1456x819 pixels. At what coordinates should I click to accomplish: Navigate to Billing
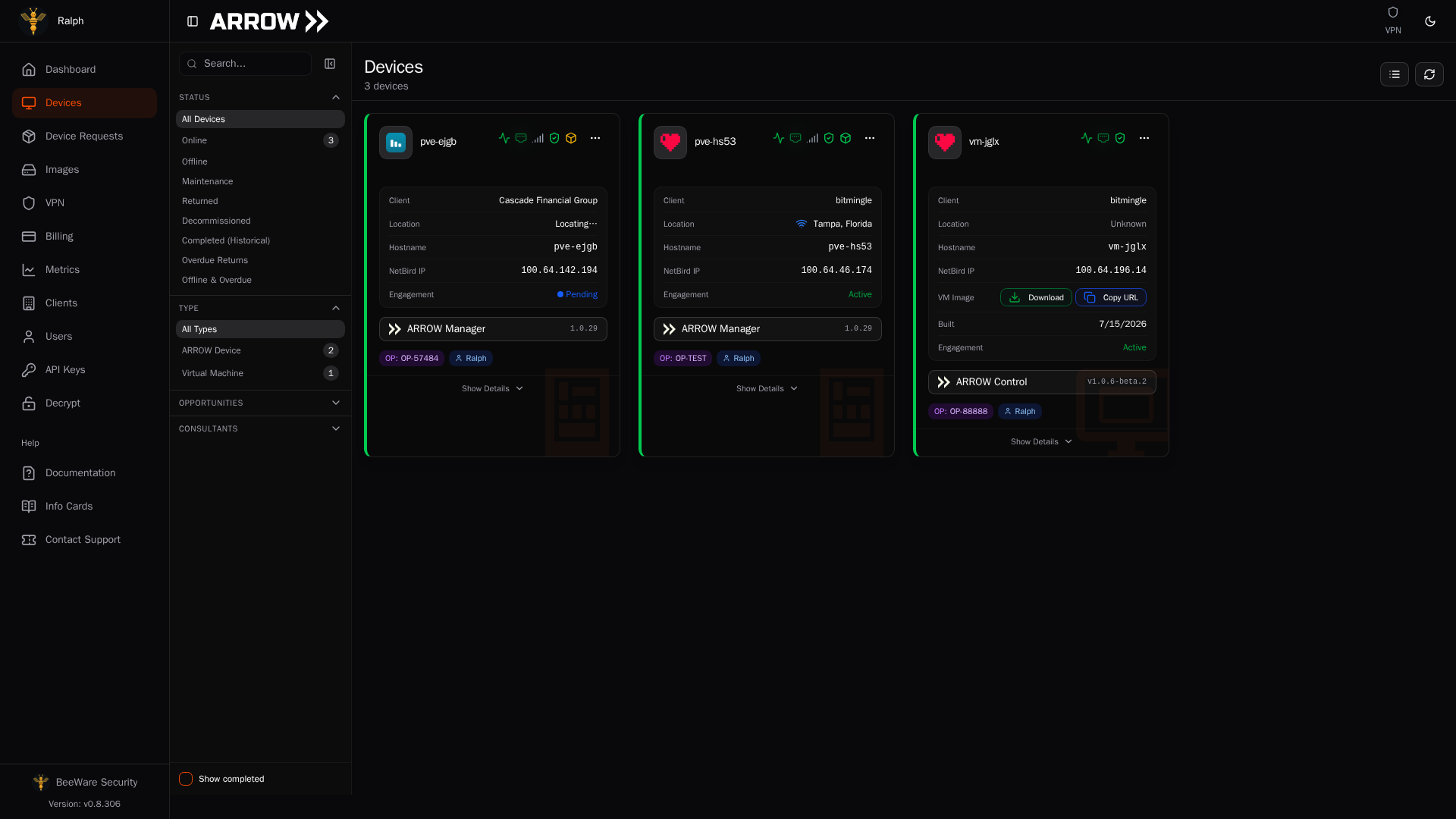click(x=84, y=237)
